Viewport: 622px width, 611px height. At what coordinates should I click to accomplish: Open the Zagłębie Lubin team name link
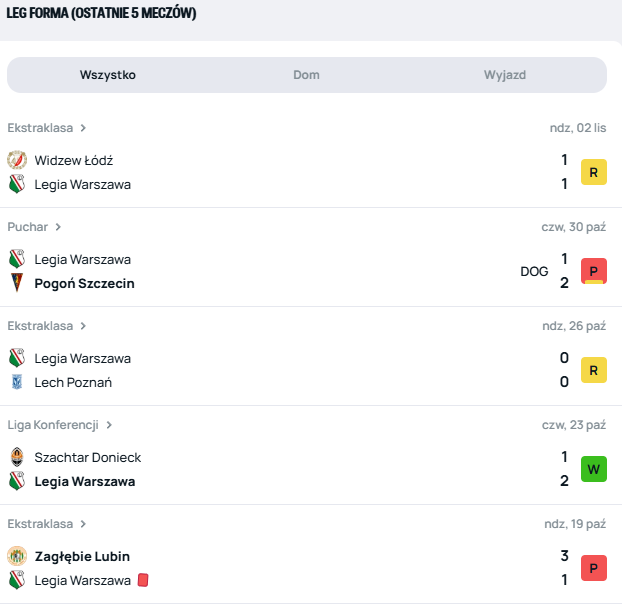82,556
